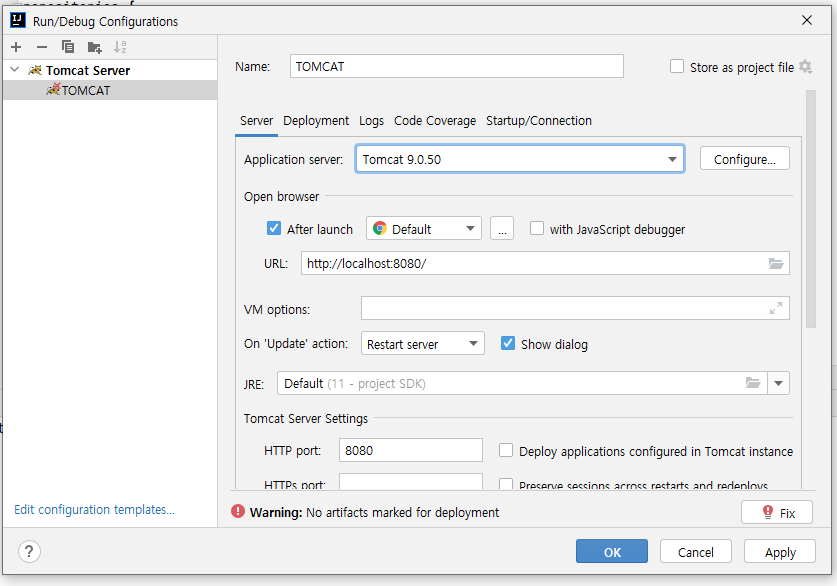
Task: Switch to the Code Coverage tab
Action: [435, 121]
